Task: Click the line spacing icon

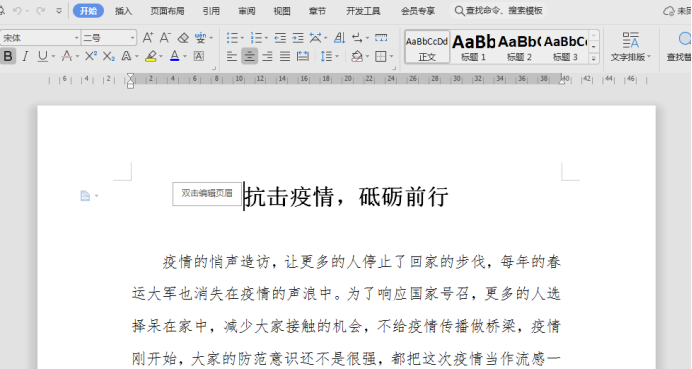Action: coord(326,56)
